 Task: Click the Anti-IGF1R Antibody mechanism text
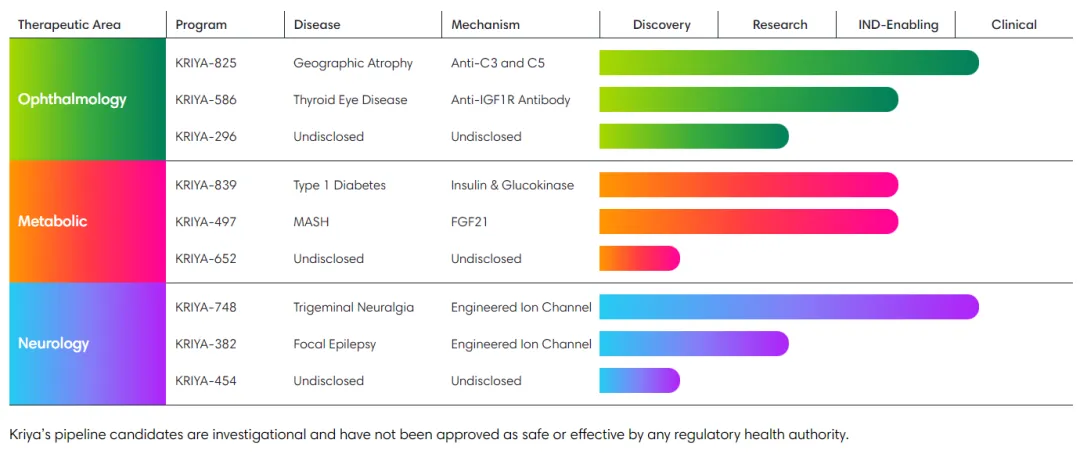click(510, 100)
